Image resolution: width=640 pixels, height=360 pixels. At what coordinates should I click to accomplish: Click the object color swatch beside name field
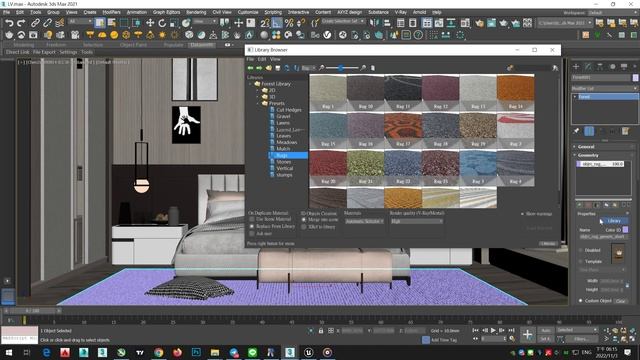pyautogui.click(x=636, y=77)
